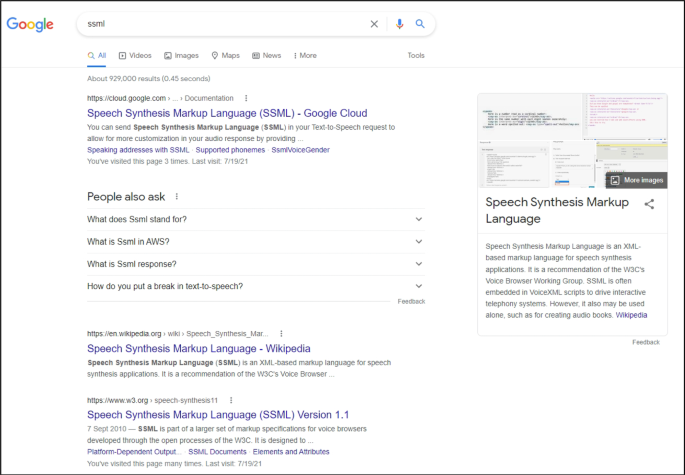
Task: Open top-left knowledge panel code image
Action: (x=531, y=117)
